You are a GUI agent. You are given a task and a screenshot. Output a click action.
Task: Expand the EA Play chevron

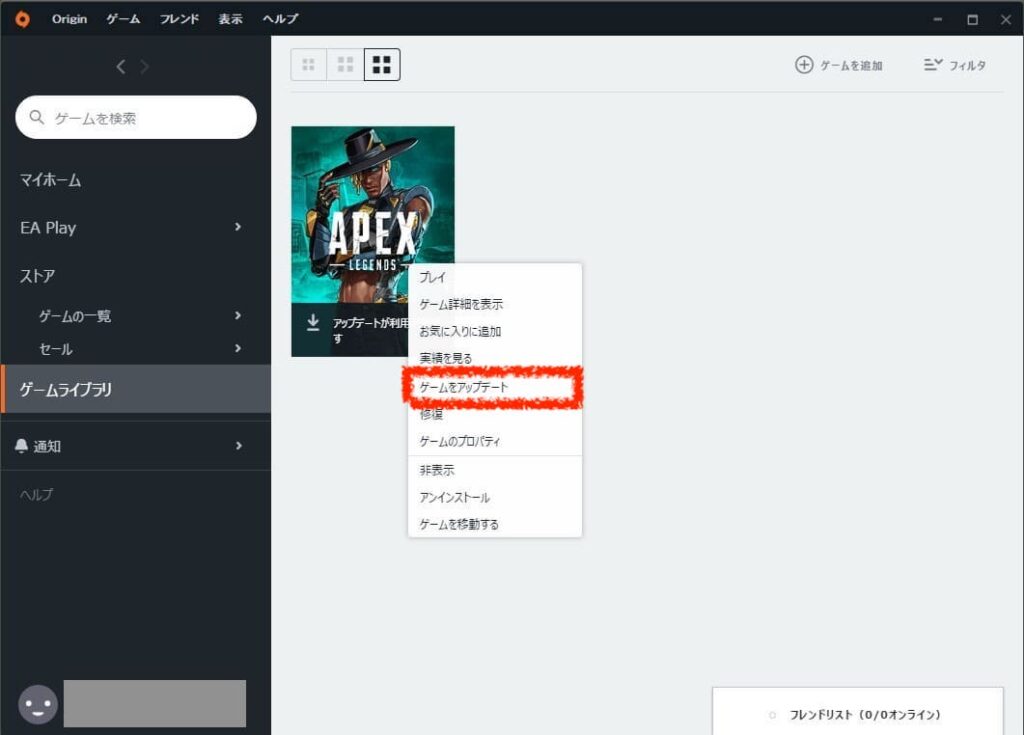tap(238, 227)
